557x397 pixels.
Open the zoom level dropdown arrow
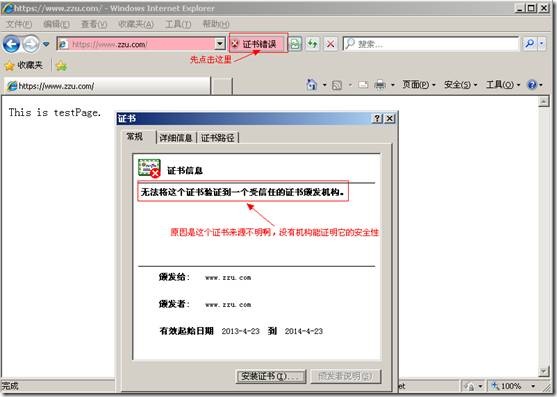[533, 386]
